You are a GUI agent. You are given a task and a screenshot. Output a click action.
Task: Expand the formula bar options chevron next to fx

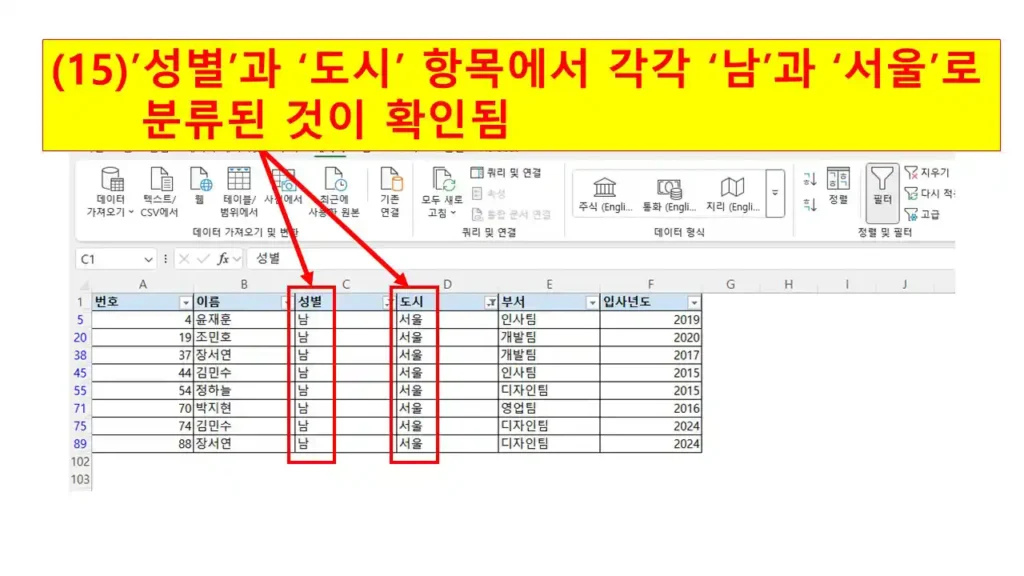click(x=237, y=259)
